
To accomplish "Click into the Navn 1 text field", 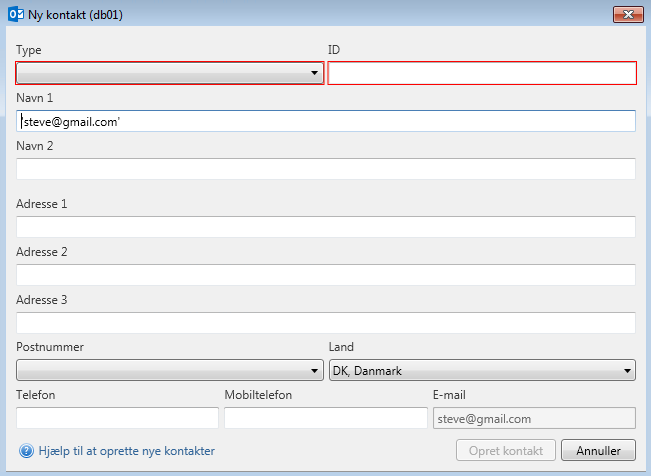I will tap(326, 121).
